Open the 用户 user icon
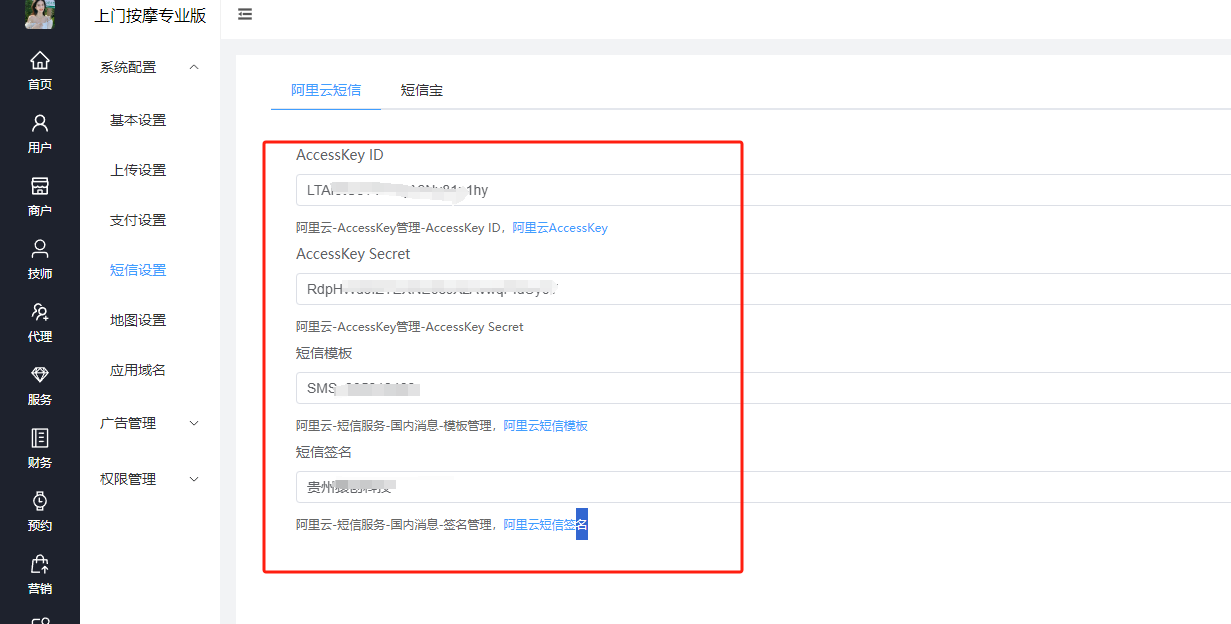Viewport: 1231px width, 624px height. (40, 123)
